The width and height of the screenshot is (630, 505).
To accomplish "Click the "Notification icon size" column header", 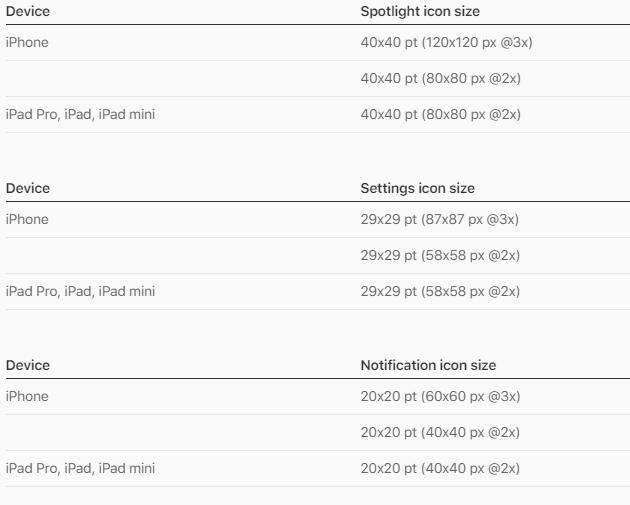I will tap(428, 365).
